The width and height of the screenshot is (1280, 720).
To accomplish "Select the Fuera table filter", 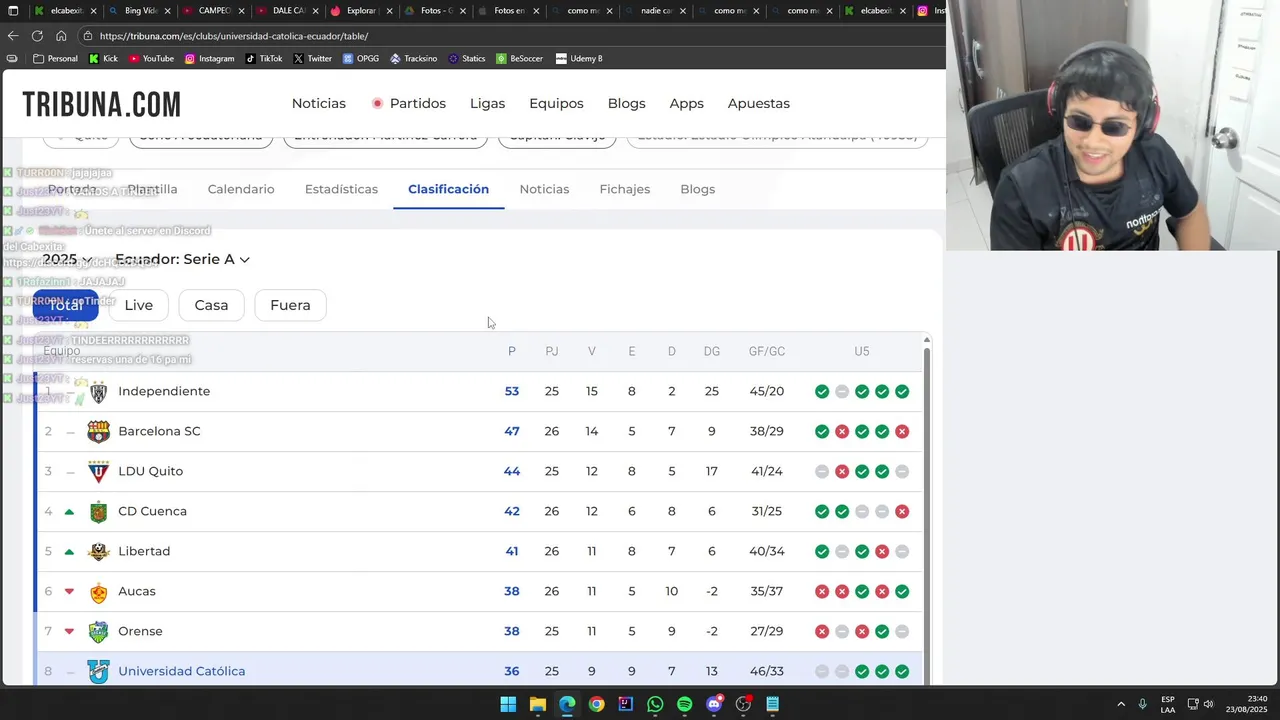I will click(x=290, y=305).
